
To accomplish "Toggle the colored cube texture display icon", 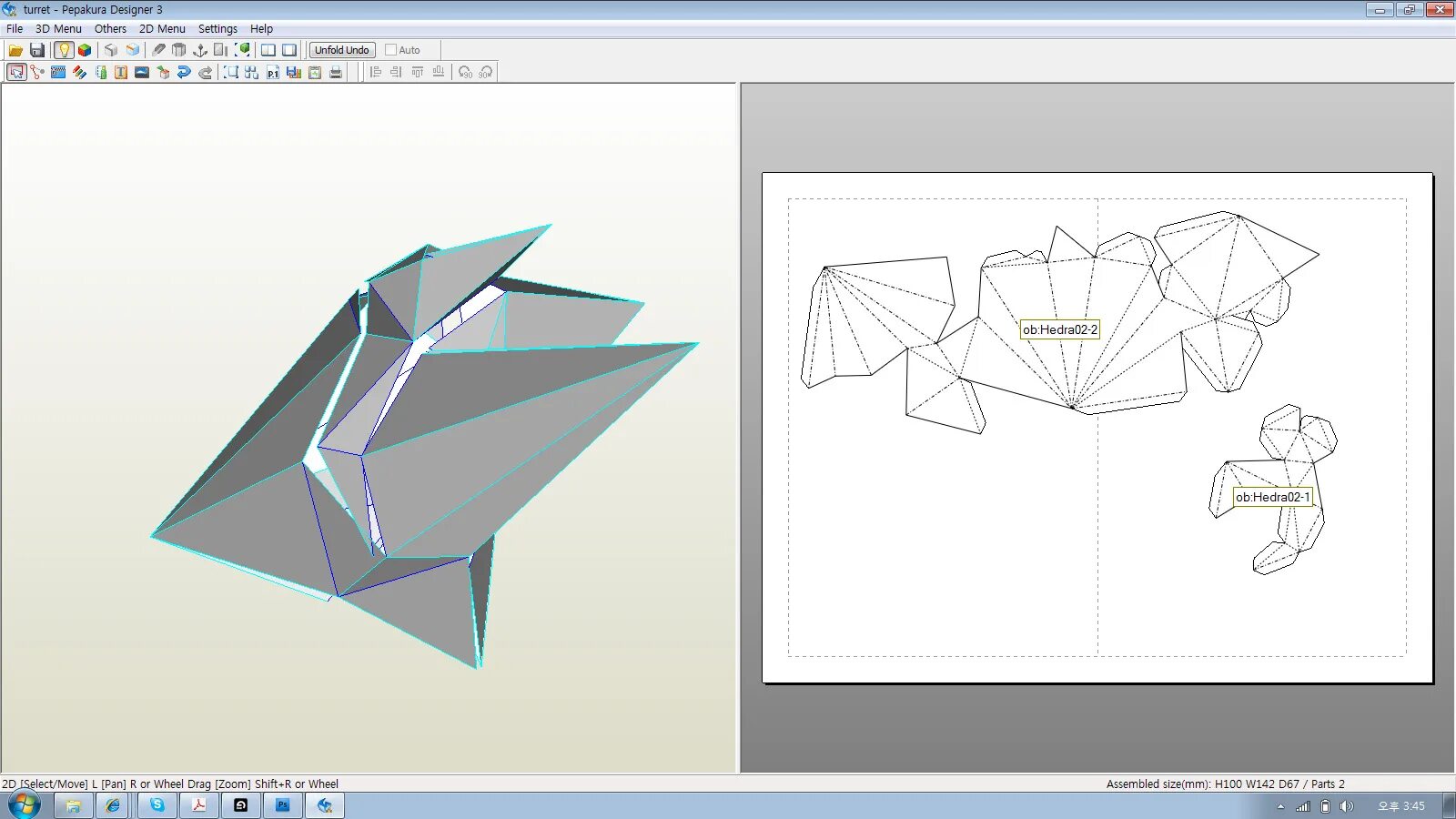I will [x=85, y=50].
